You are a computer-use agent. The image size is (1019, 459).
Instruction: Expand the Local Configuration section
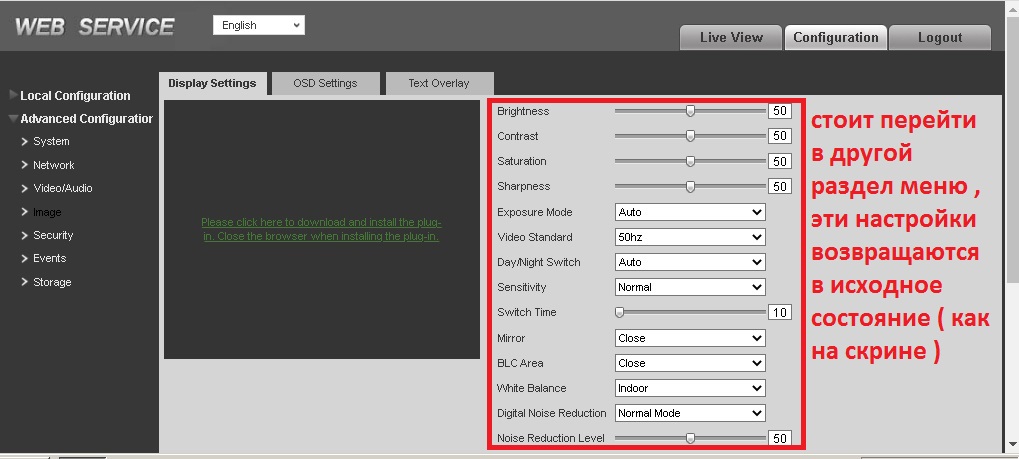pos(75,96)
